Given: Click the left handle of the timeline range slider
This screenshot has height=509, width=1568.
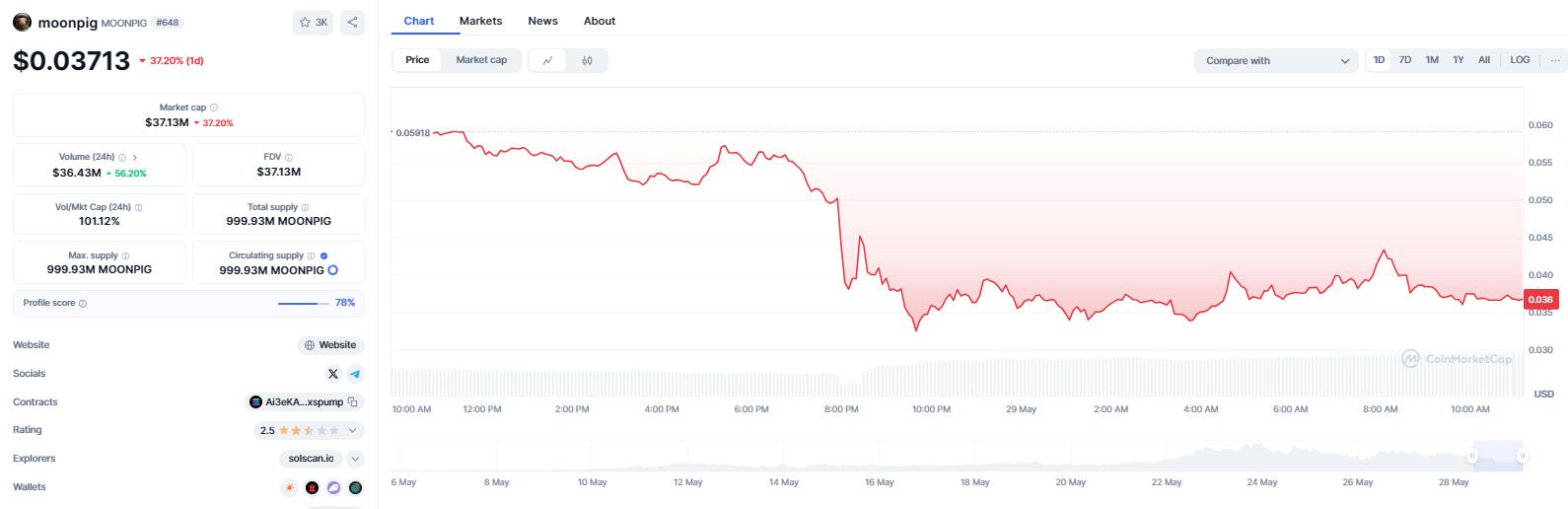Looking at the screenshot, I should tap(1472, 456).
